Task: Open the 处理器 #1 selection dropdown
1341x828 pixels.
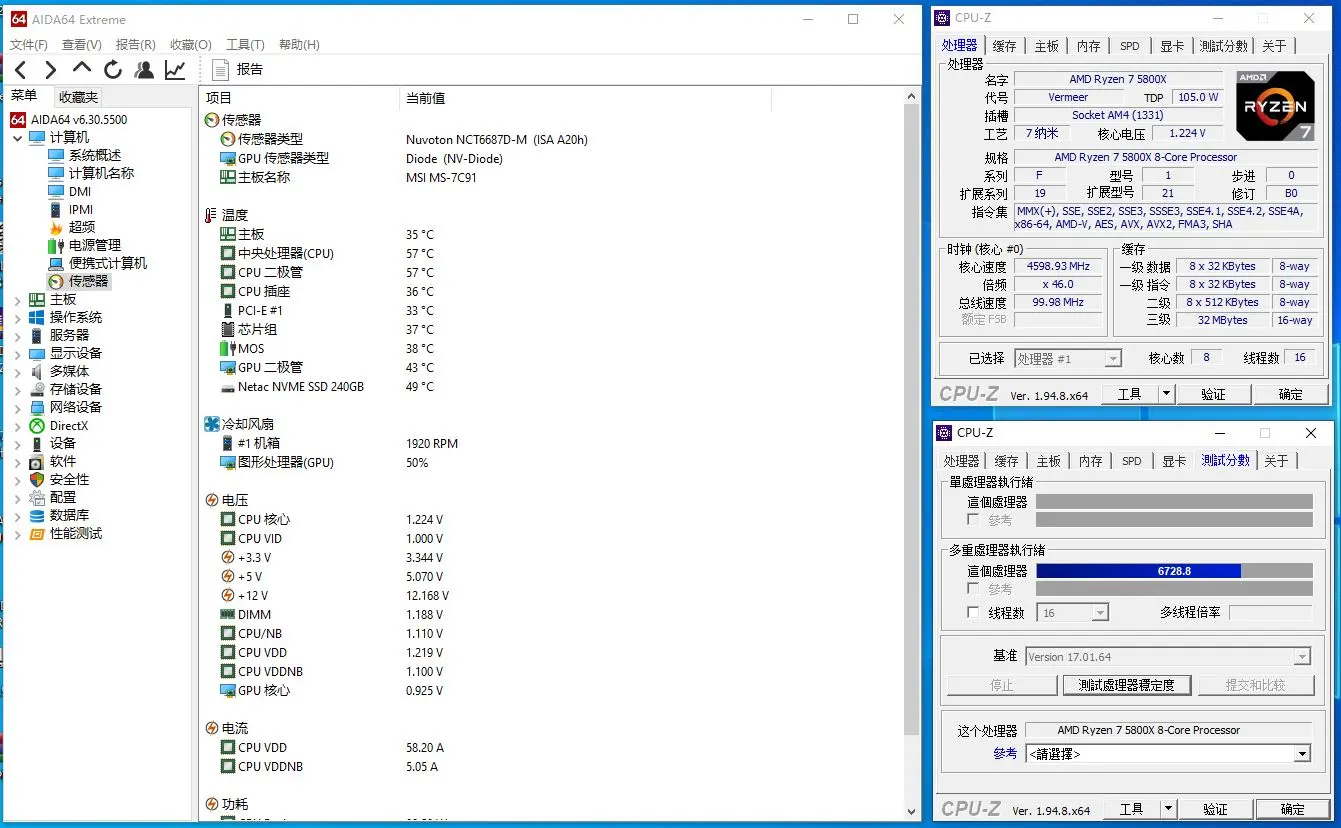Action: [1068, 358]
